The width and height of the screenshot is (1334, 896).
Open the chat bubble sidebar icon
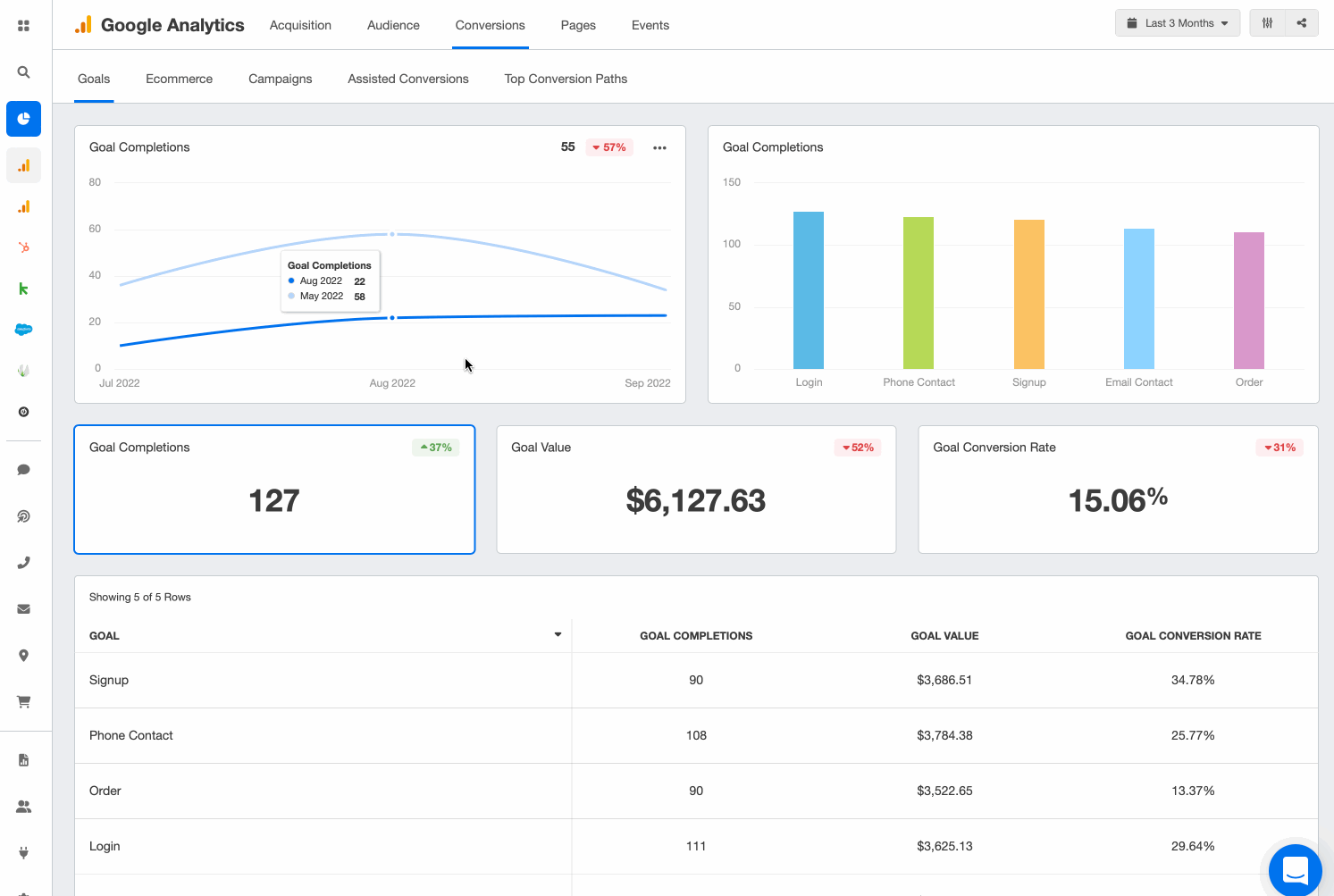point(24,470)
